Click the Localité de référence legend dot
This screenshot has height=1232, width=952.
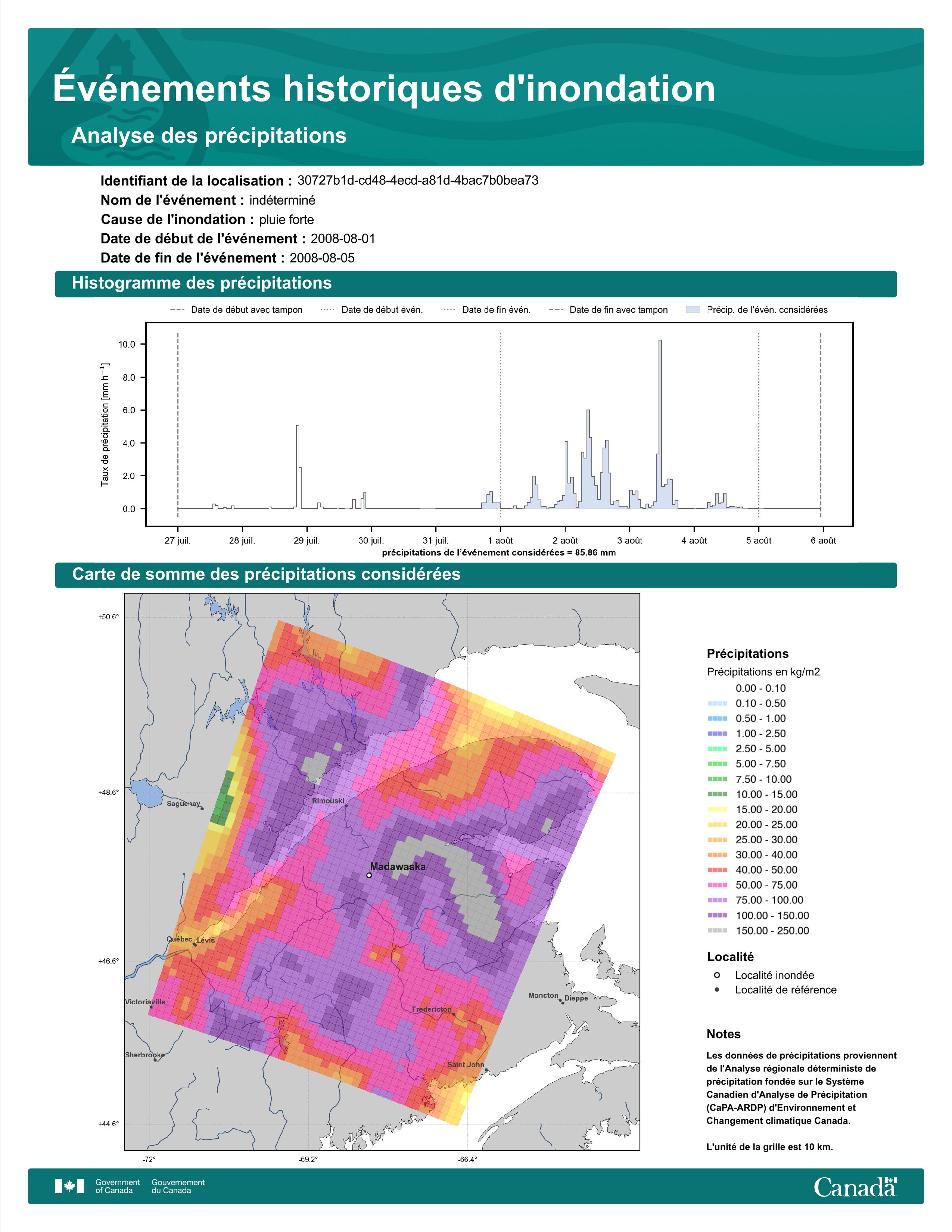coord(717,990)
